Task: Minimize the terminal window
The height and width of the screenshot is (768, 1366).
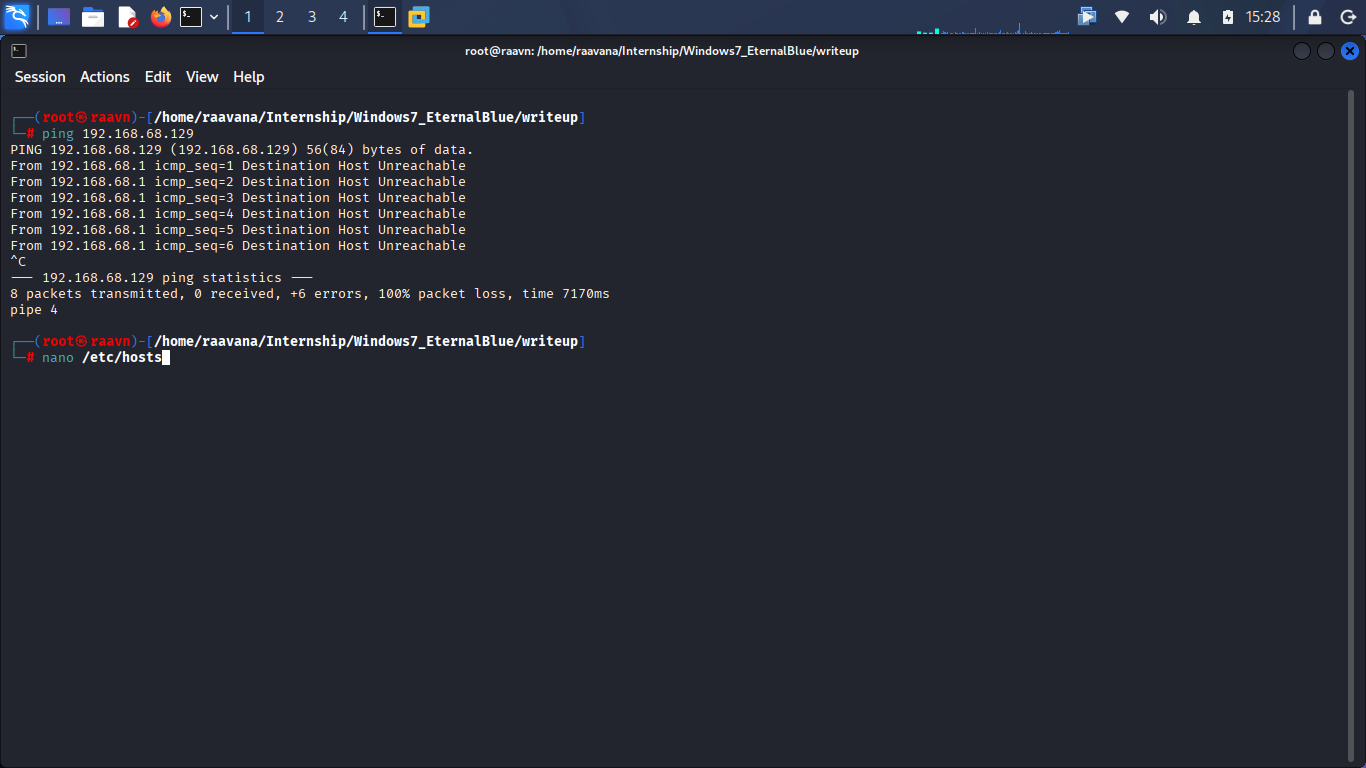Action: [x=1302, y=51]
